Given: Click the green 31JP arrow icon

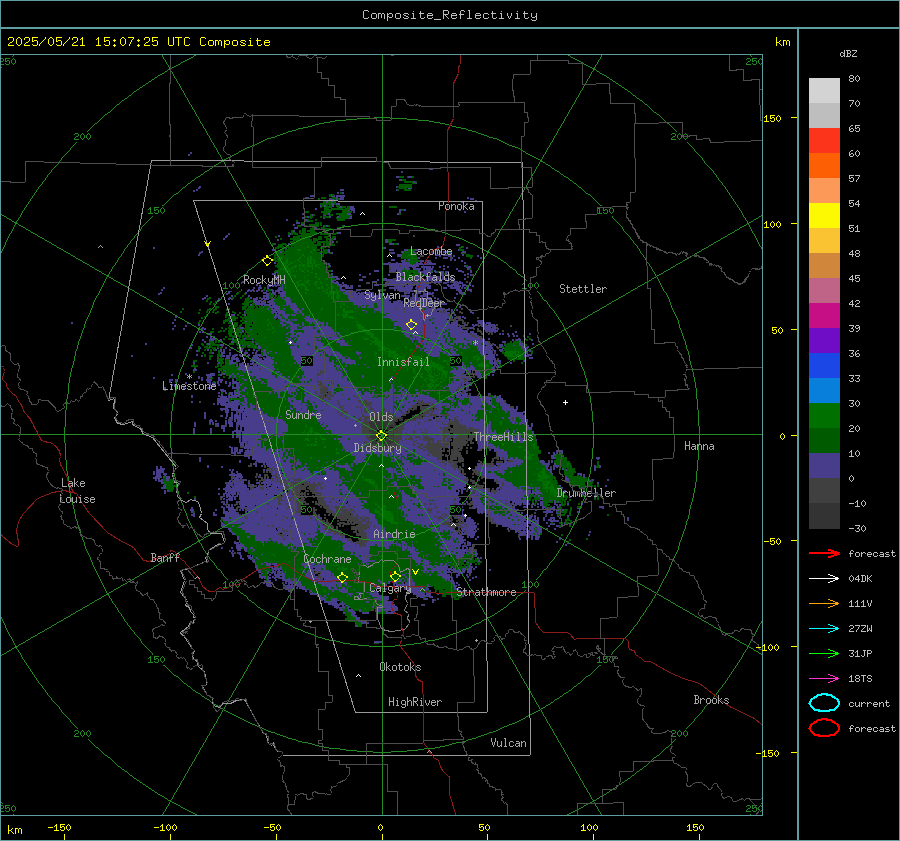Looking at the screenshot, I should coord(824,653).
